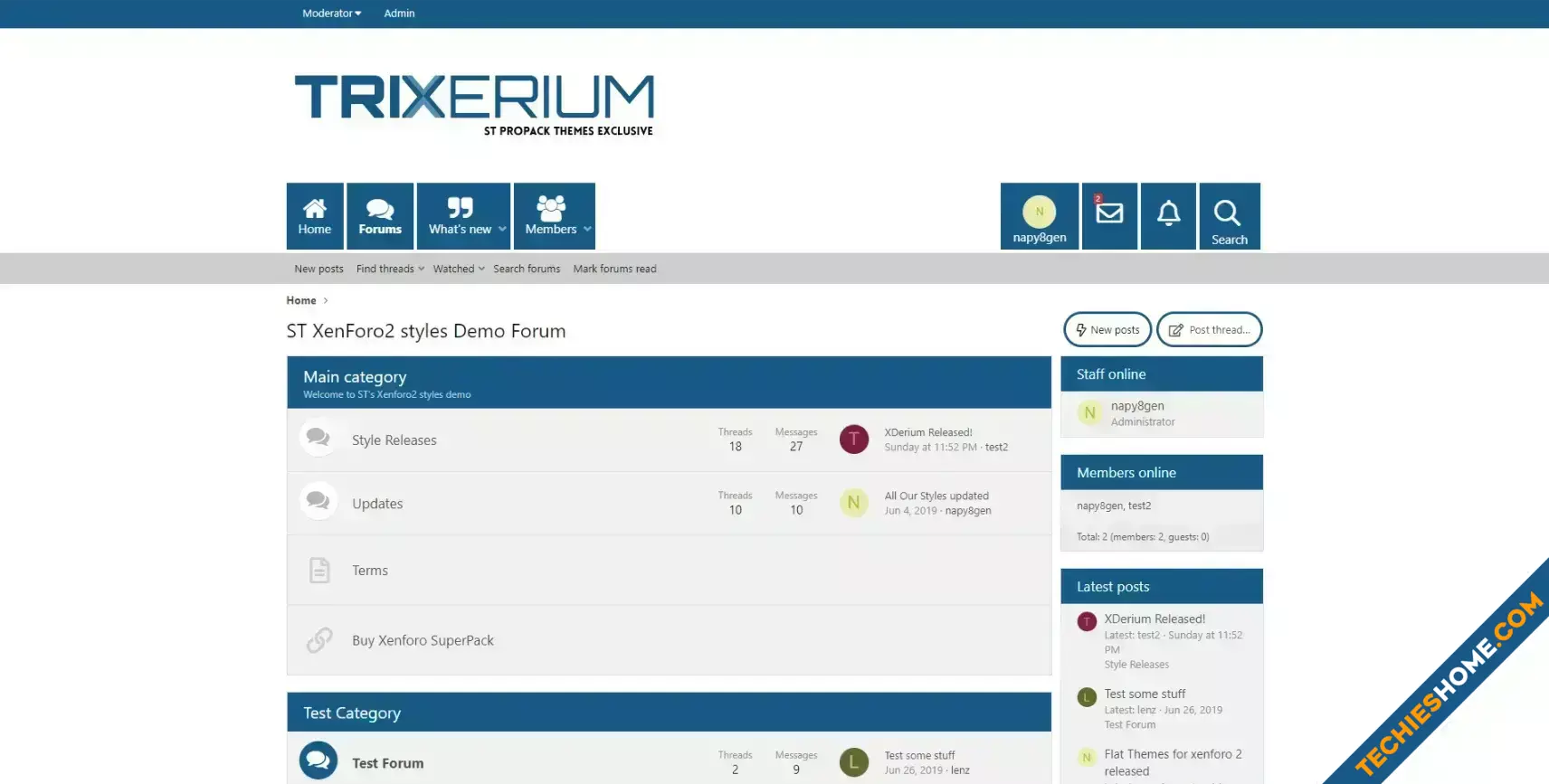
Task: Open napy8gen in Staff online block
Action: 1137,406
